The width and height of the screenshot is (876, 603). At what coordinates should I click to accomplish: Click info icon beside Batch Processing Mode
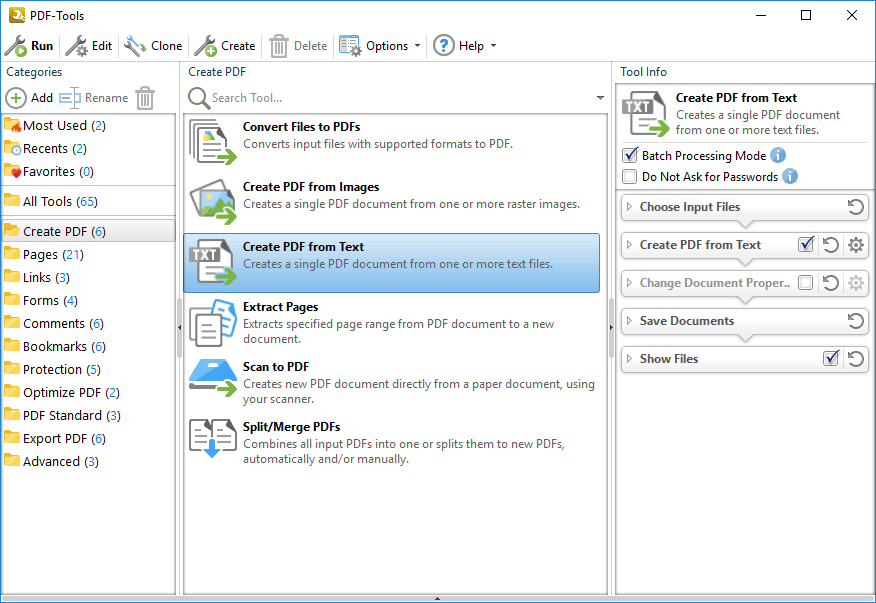pos(778,155)
